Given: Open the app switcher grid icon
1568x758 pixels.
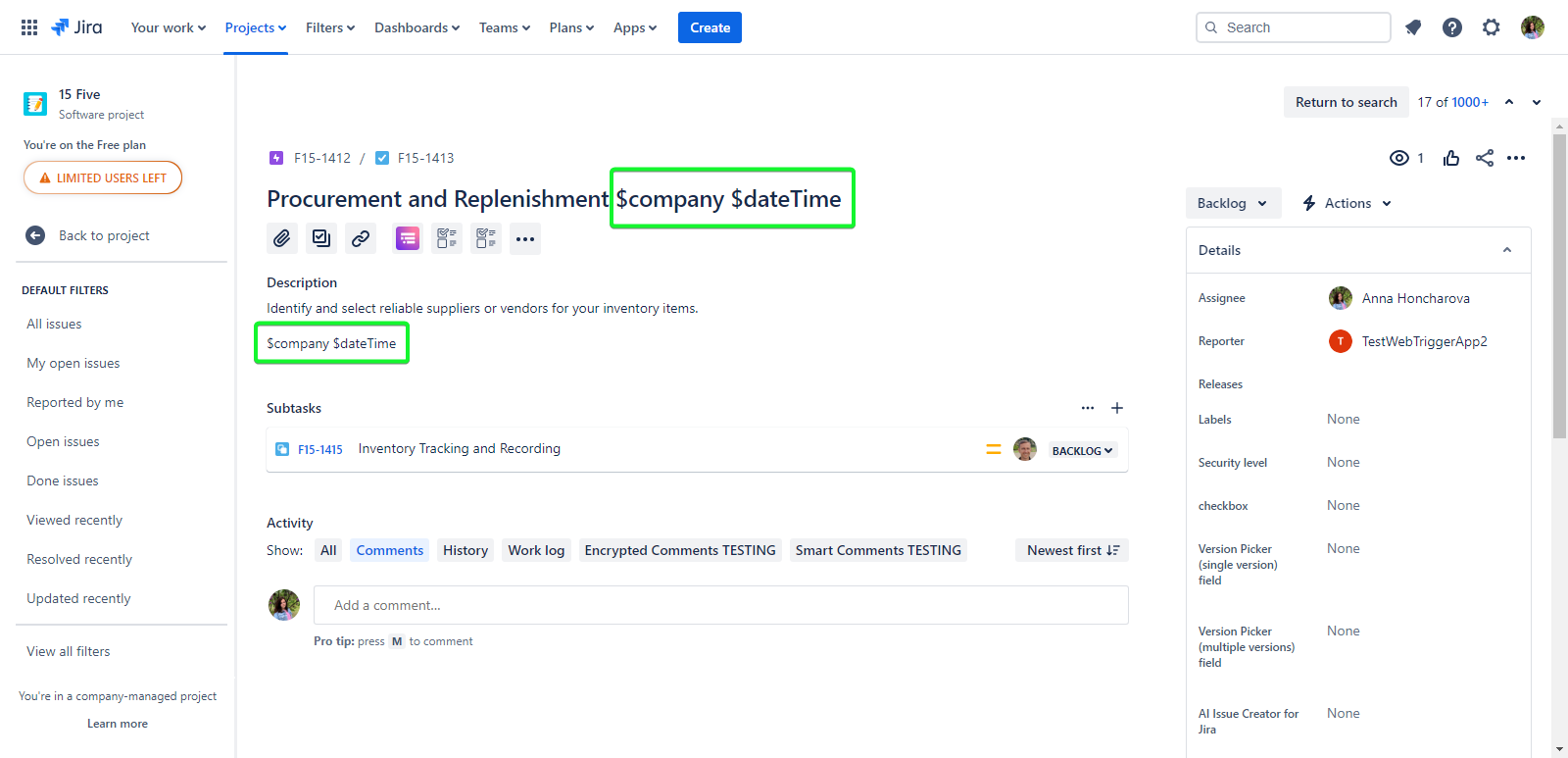Looking at the screenshot, I should 29,27.
